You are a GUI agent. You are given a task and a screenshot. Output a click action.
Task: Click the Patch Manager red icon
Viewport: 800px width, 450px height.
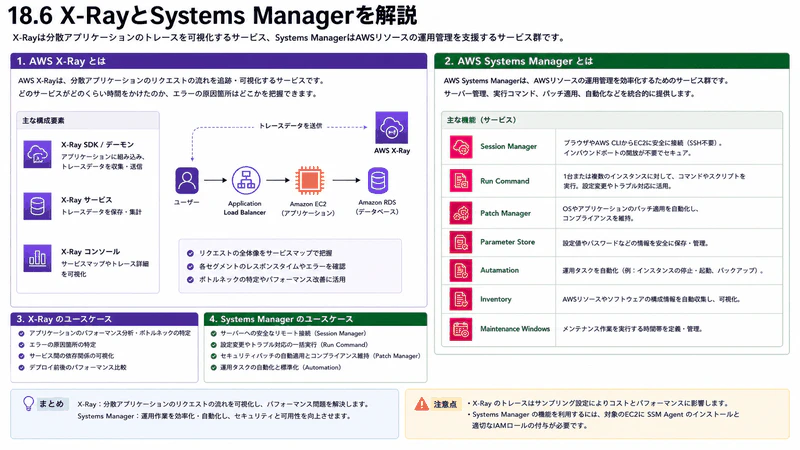click(461, 213)
